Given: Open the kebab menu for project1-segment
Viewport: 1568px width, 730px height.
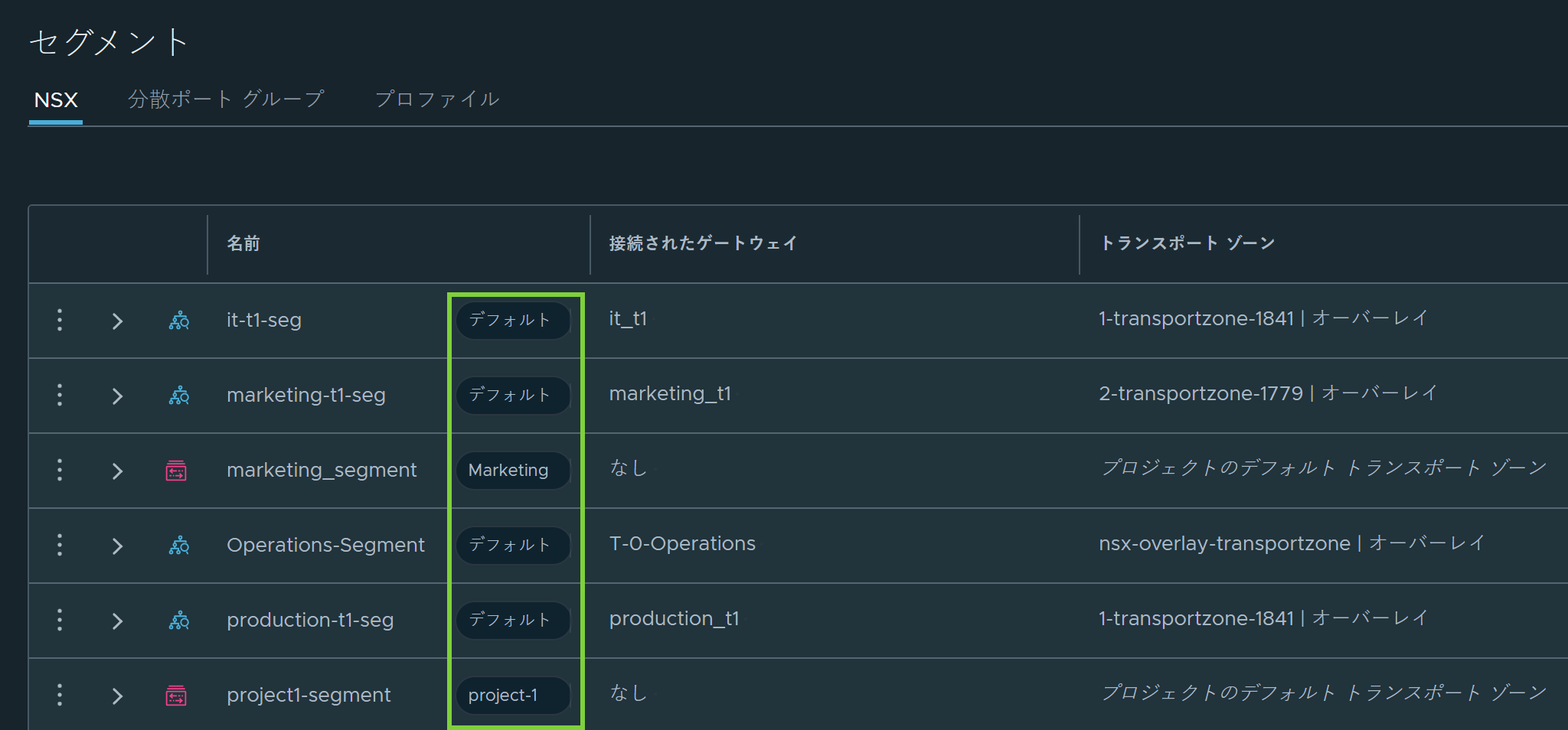Looking at the screenshot, I should [60, 695].
